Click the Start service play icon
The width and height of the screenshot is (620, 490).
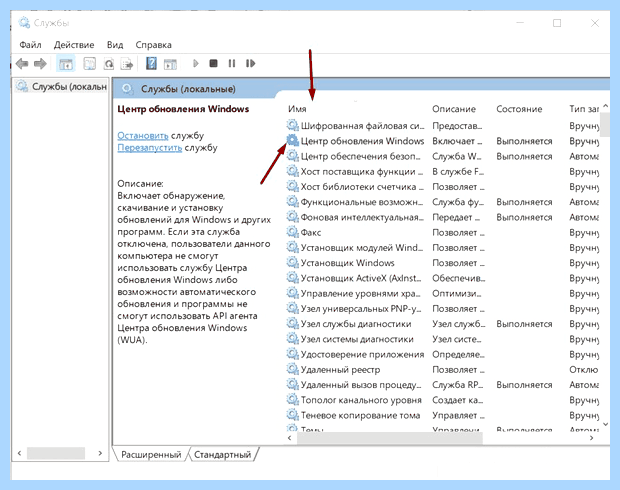pos(195,63)
